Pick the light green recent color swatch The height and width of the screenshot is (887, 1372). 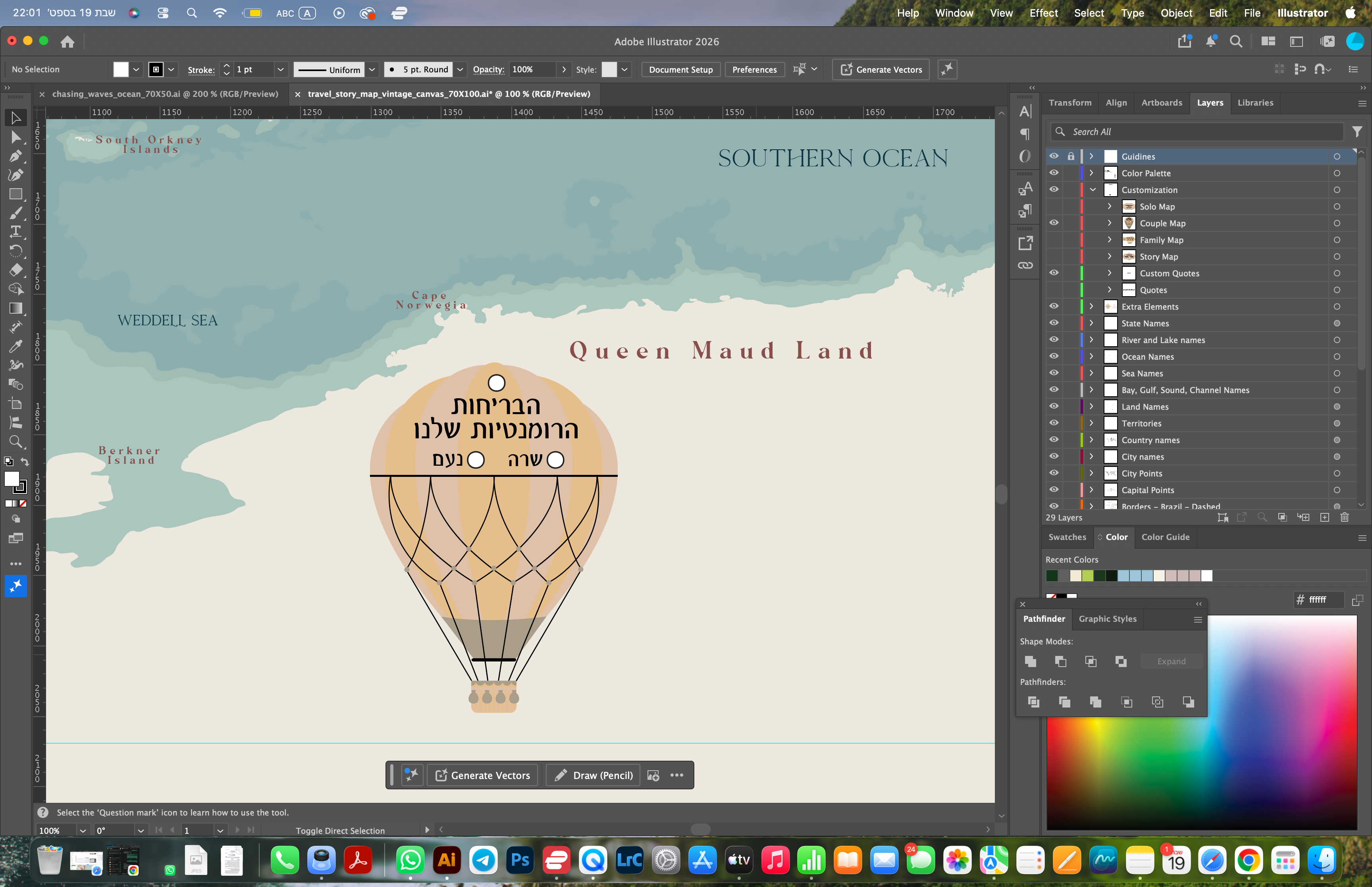[x=1088, y=575]
